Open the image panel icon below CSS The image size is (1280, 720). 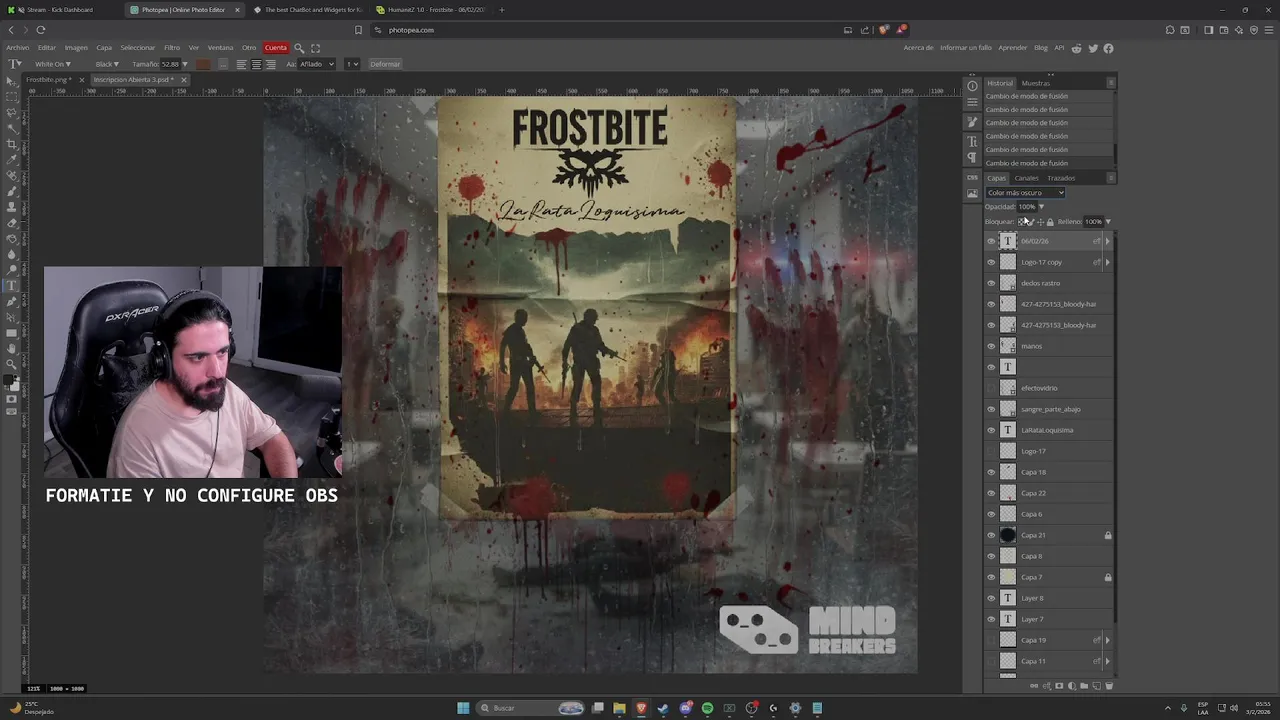click(972, 193)
